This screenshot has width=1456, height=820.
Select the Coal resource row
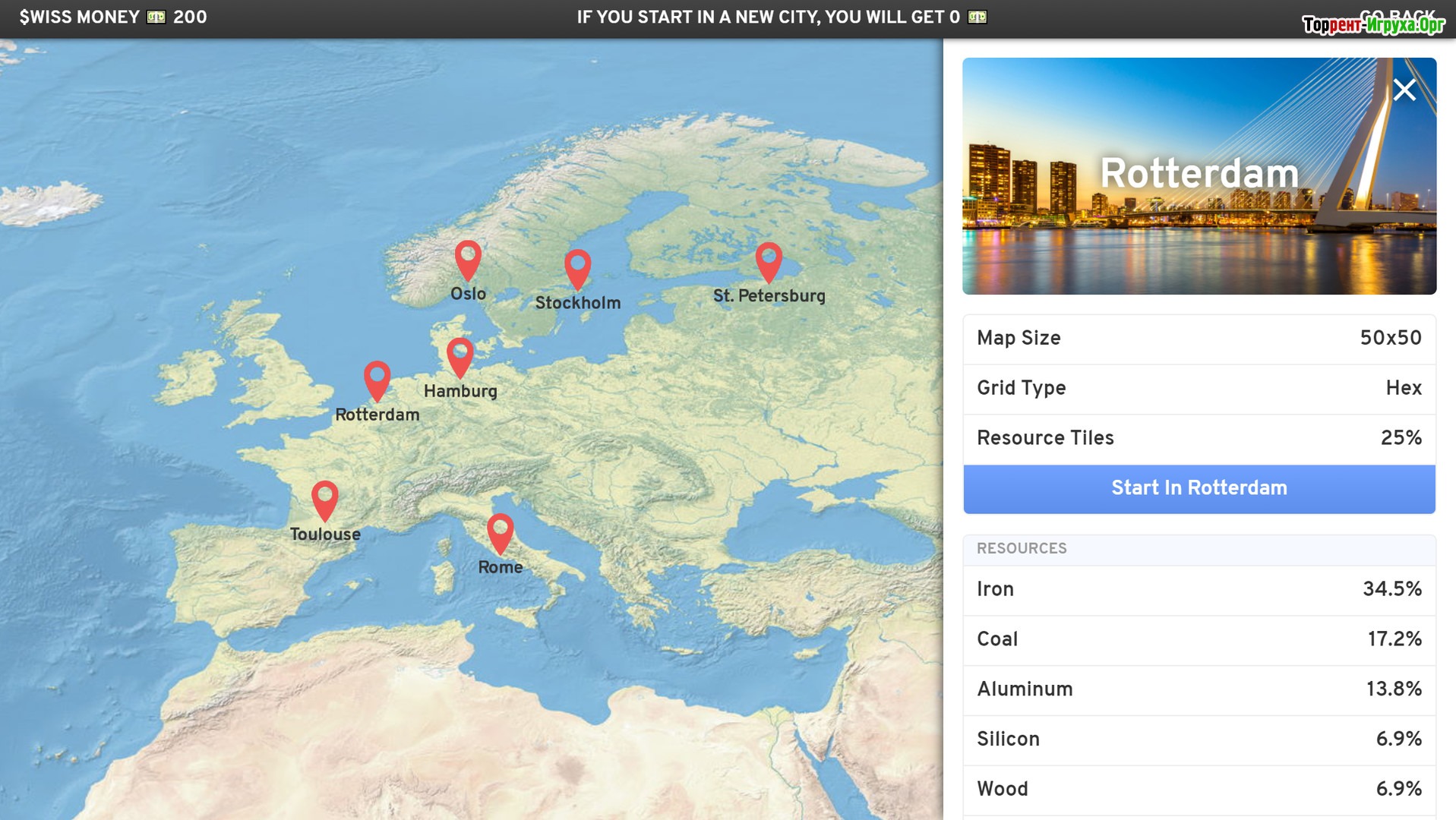pos(1199,639)
